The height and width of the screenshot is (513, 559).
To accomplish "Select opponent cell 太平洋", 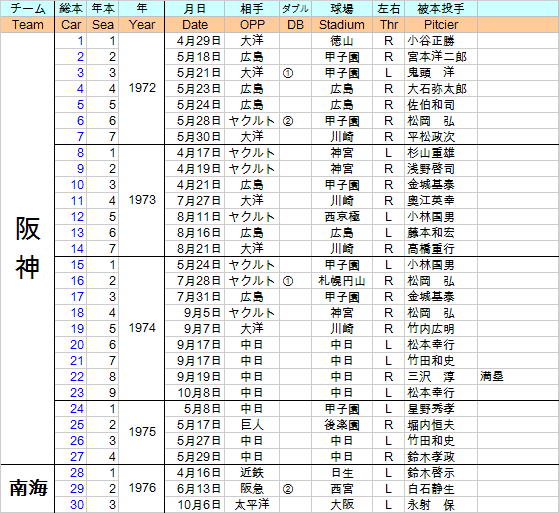I will pos(252,504).
